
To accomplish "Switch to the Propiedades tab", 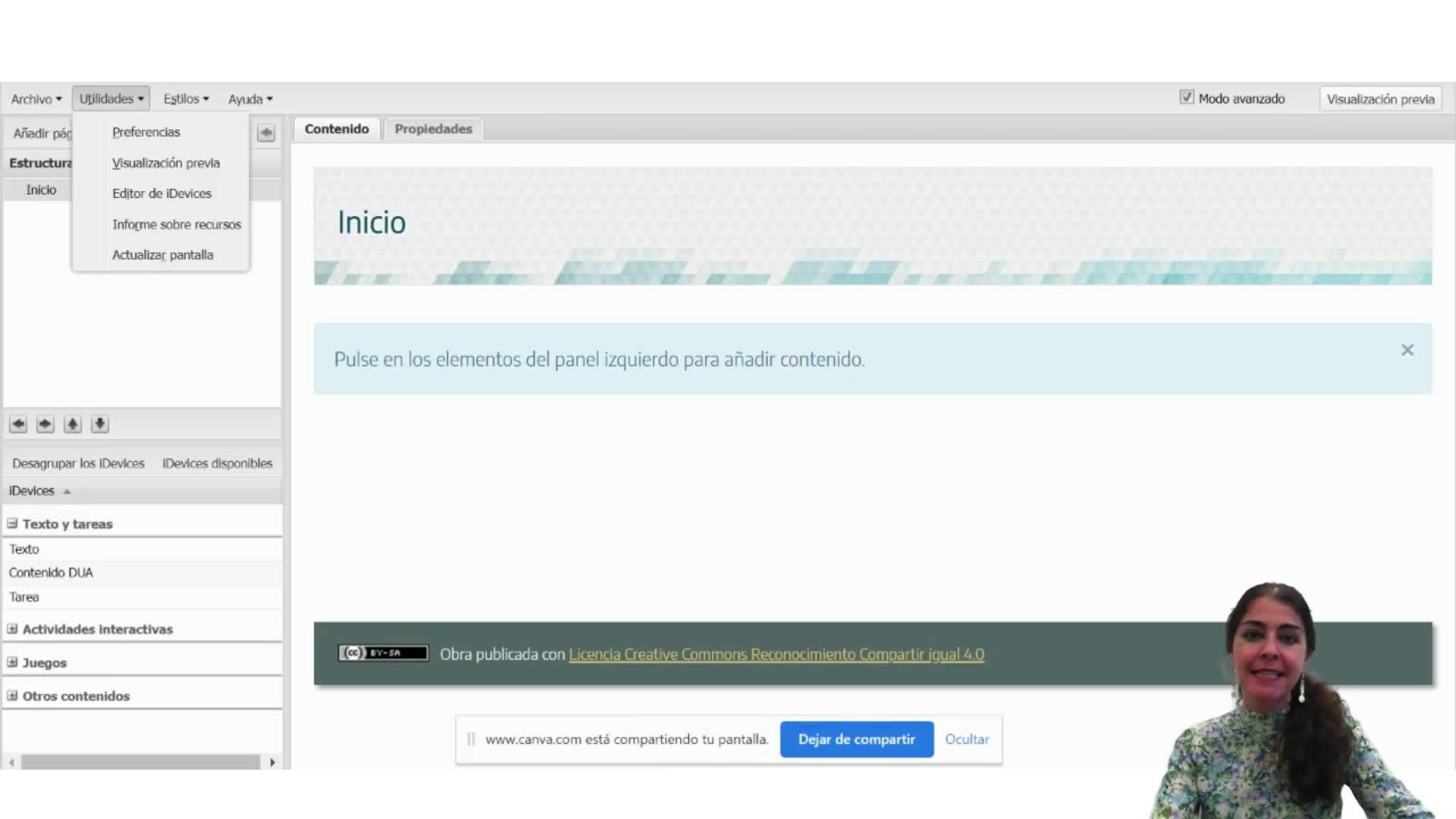I will 433,129.
